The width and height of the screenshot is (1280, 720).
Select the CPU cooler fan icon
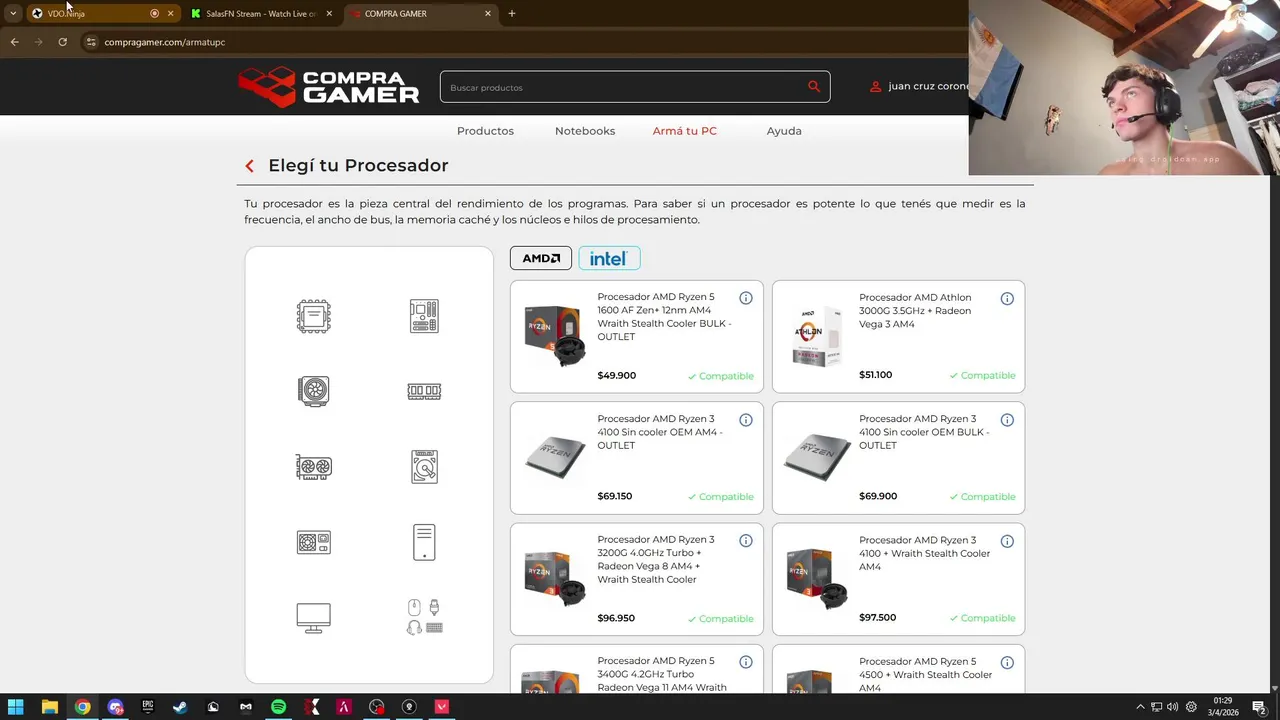313,391
